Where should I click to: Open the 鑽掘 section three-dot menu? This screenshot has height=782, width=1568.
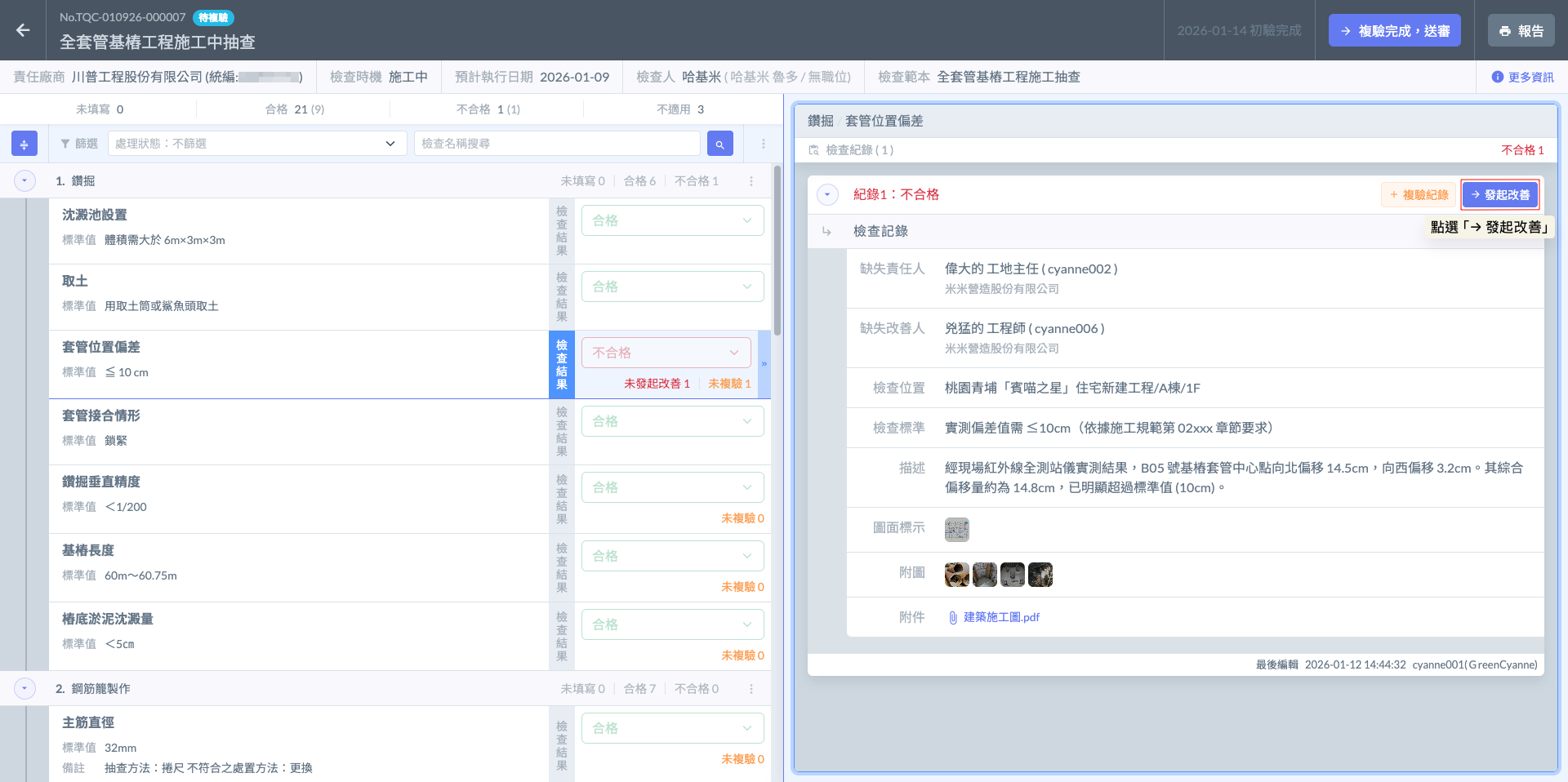[751, 181]
